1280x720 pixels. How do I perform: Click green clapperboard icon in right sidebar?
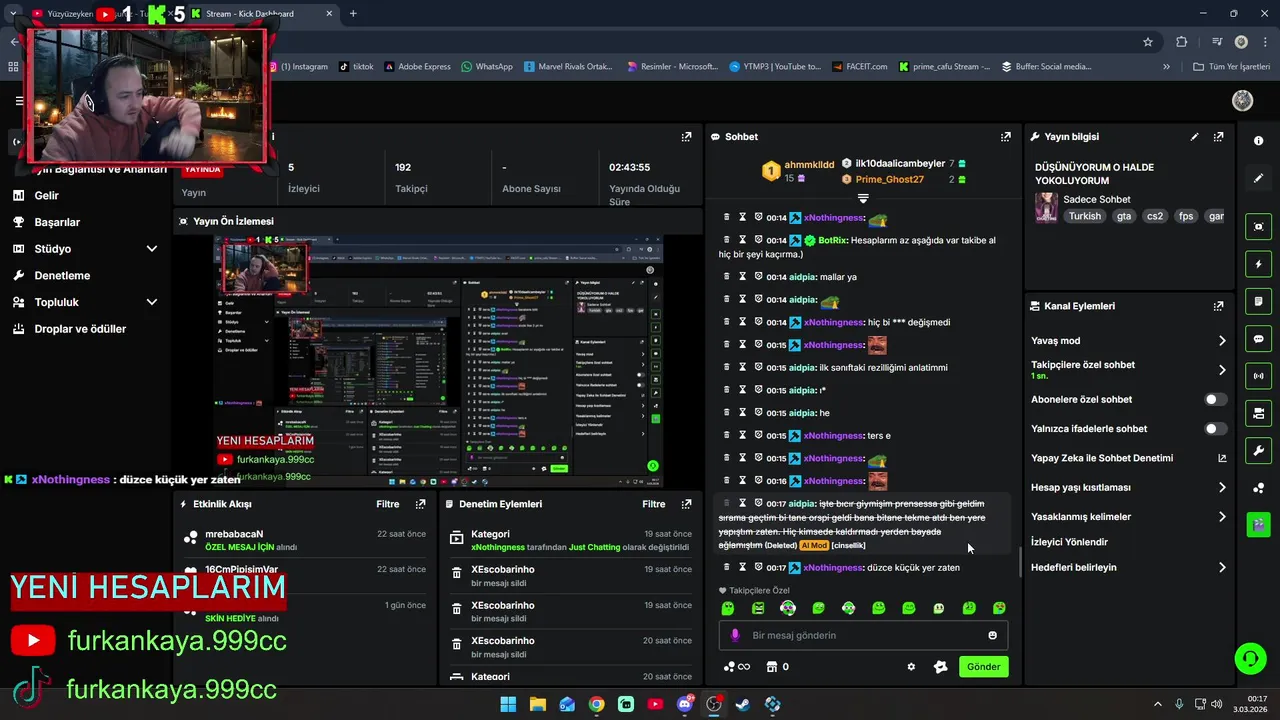pos(1258,523)
